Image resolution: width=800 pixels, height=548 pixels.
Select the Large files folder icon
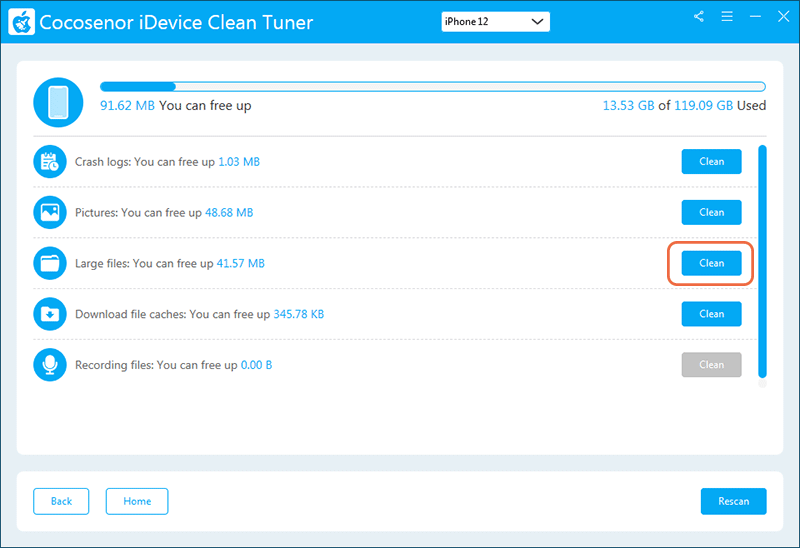coord(50,263)
